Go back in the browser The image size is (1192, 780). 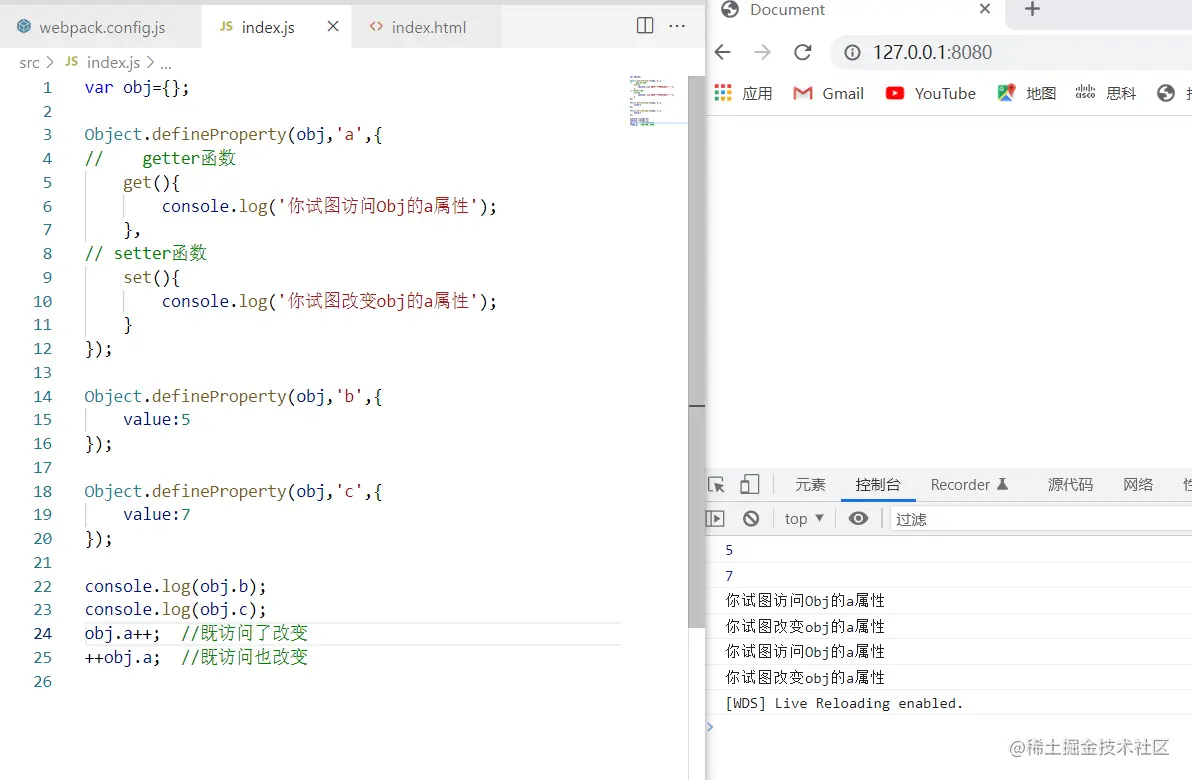click(723, 52)
